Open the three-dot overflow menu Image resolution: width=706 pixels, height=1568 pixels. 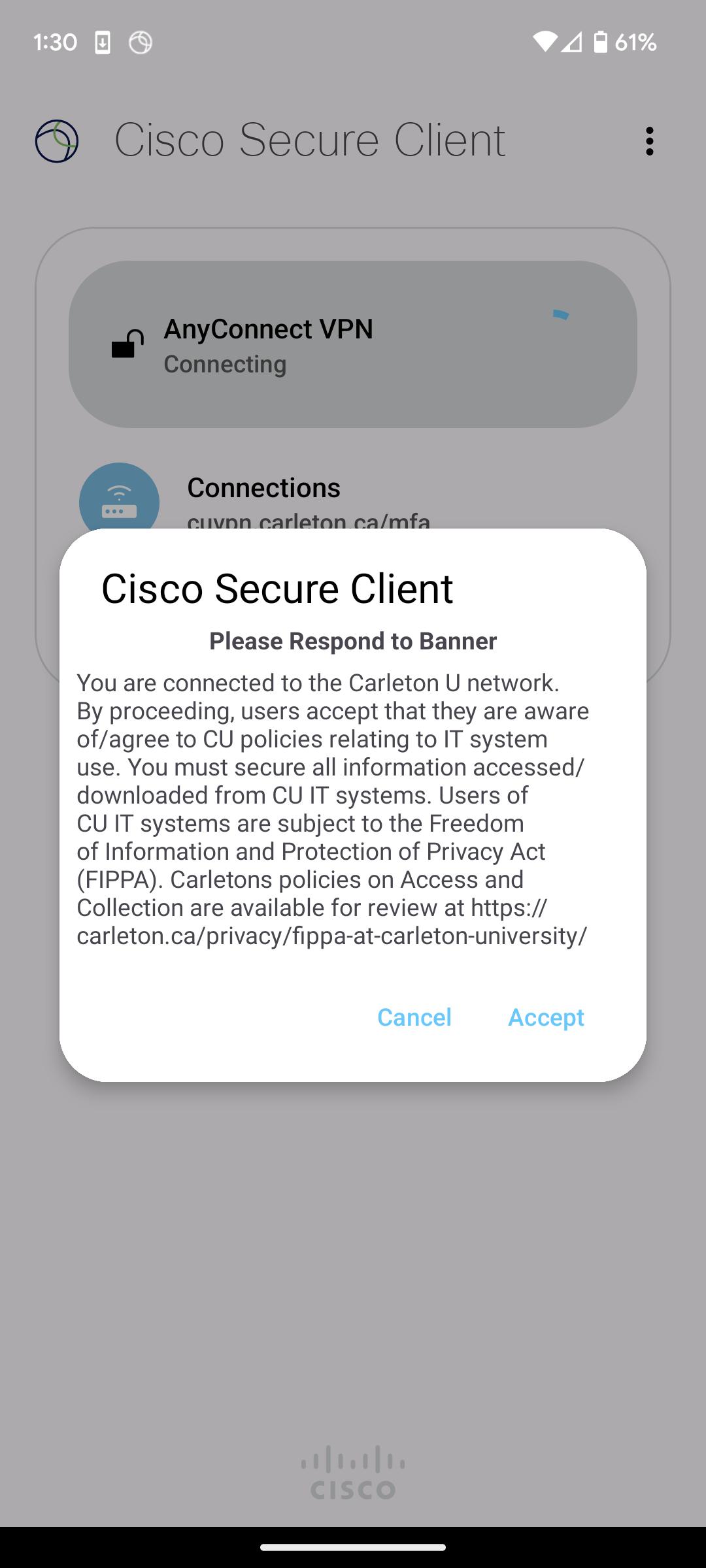click(649, 141)
